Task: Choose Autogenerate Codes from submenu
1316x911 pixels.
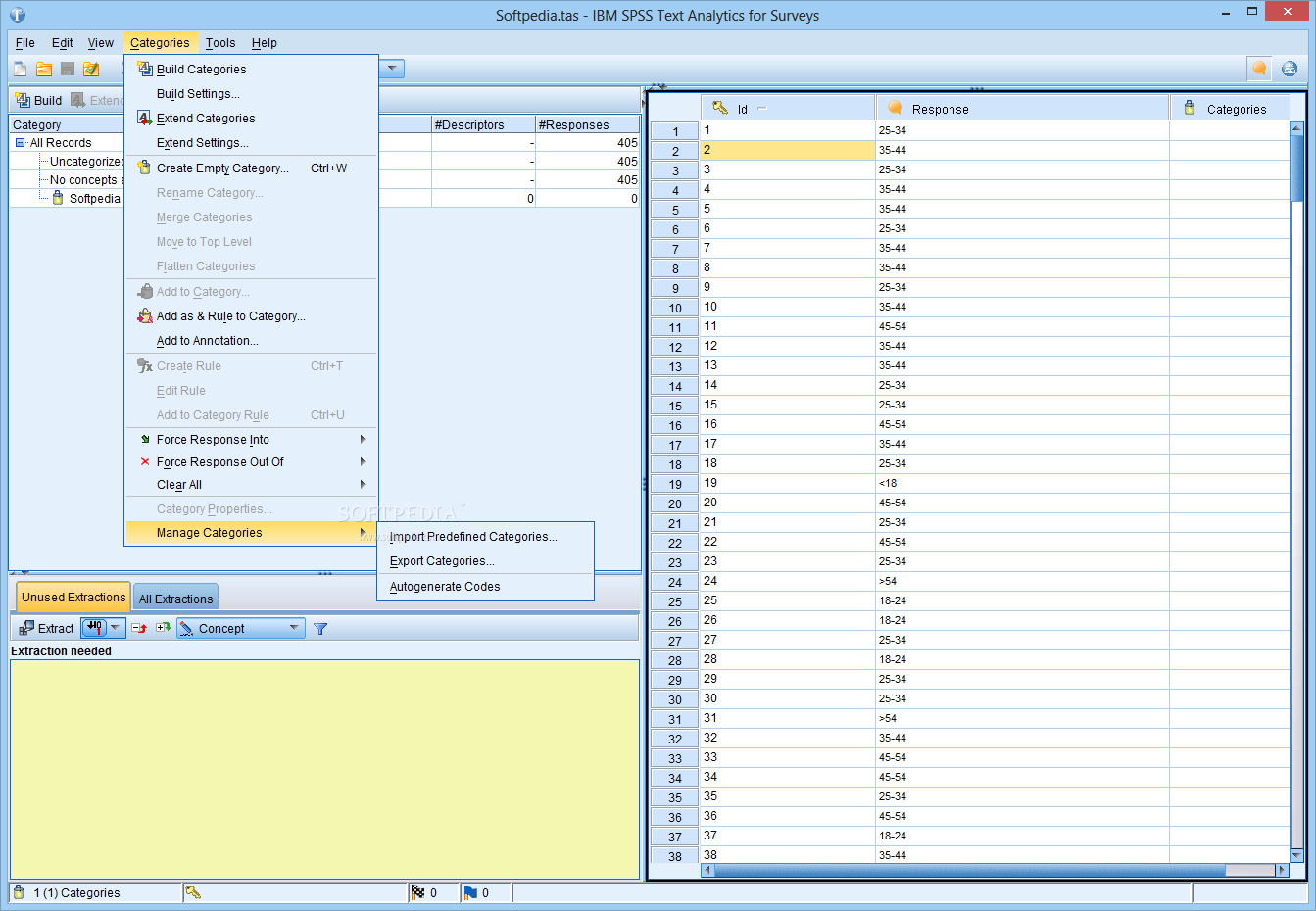Action: tap(485, 587)
